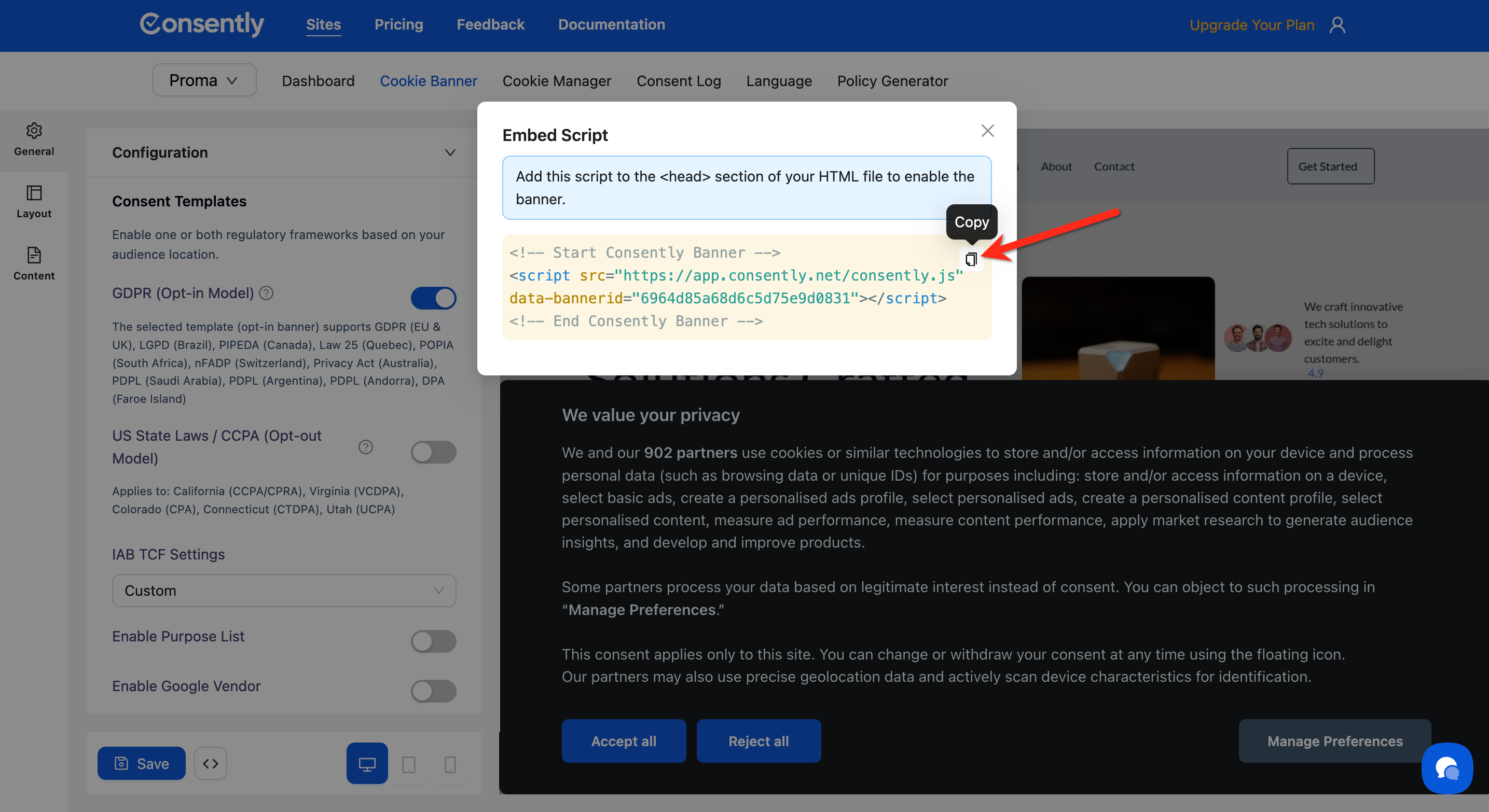Open the Content sidebar section

[34, 263]
